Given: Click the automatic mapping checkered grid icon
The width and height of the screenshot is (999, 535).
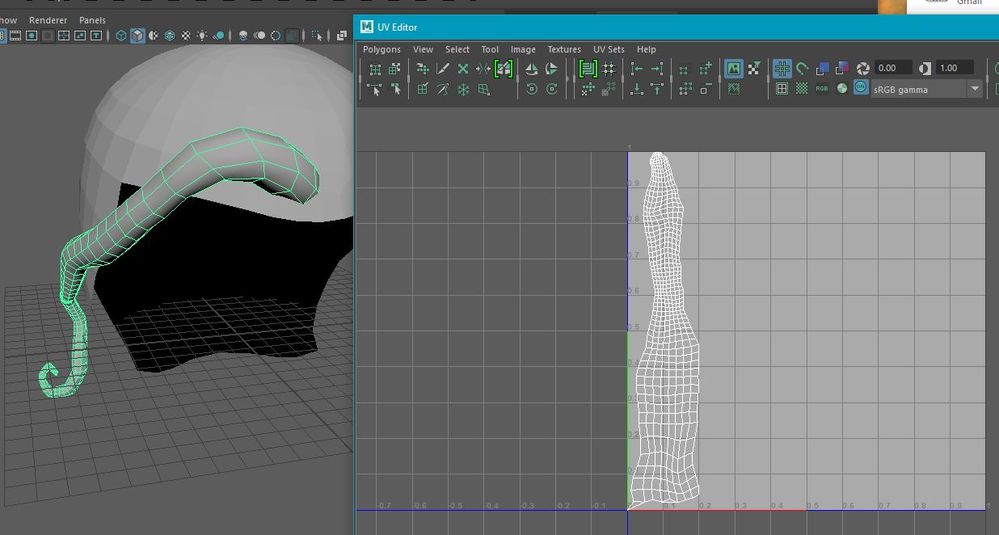Looking at the screenshot, I should 423,90.
